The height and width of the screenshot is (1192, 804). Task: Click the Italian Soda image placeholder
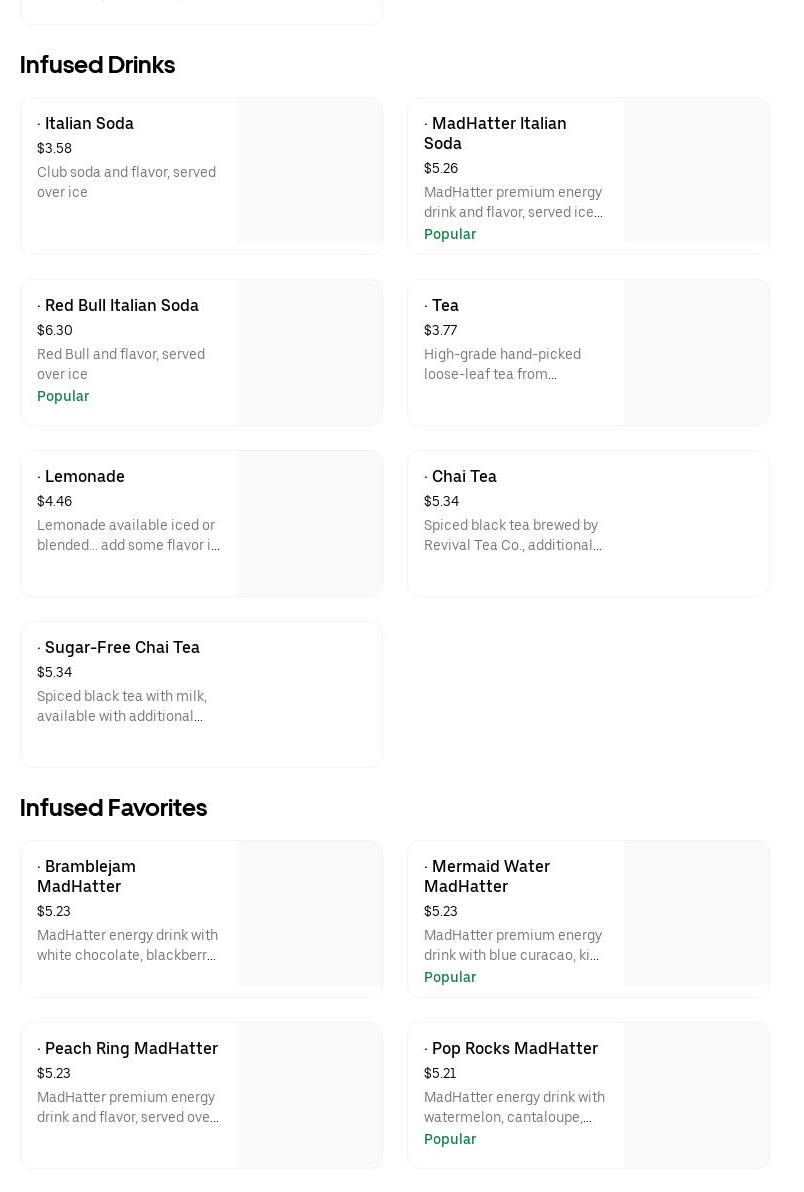tap(309, 170)
